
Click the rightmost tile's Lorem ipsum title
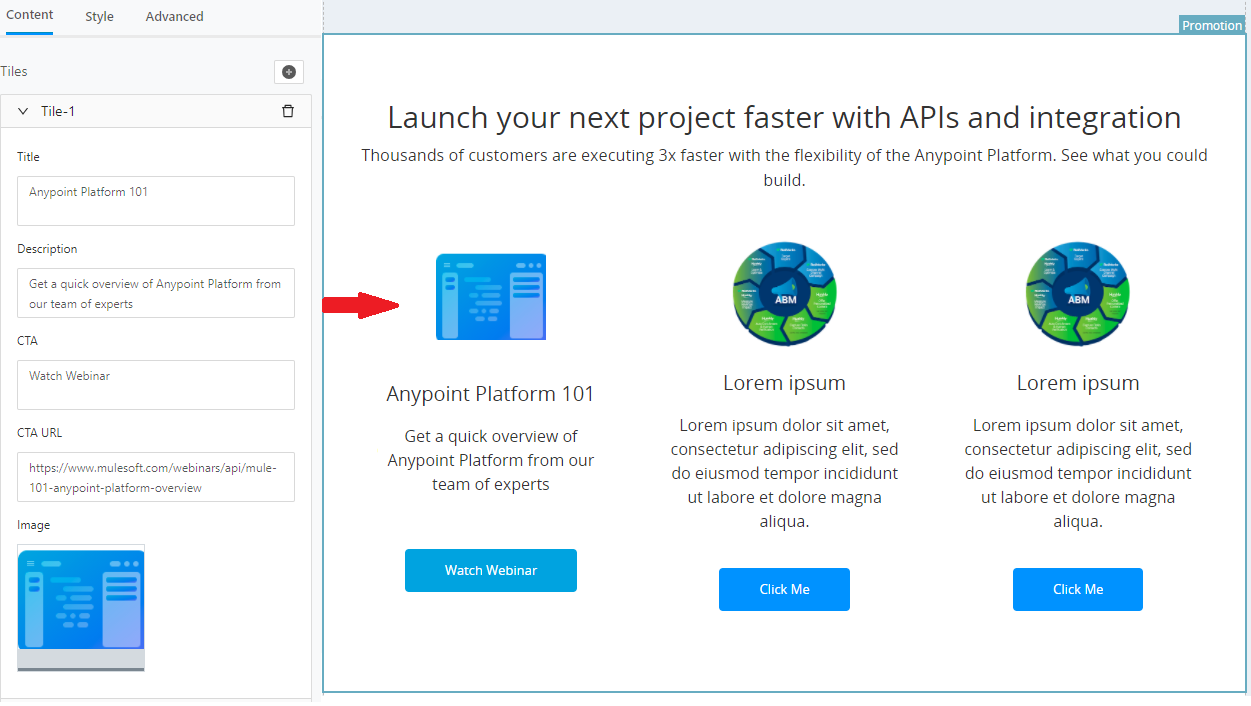point(1078,383)
